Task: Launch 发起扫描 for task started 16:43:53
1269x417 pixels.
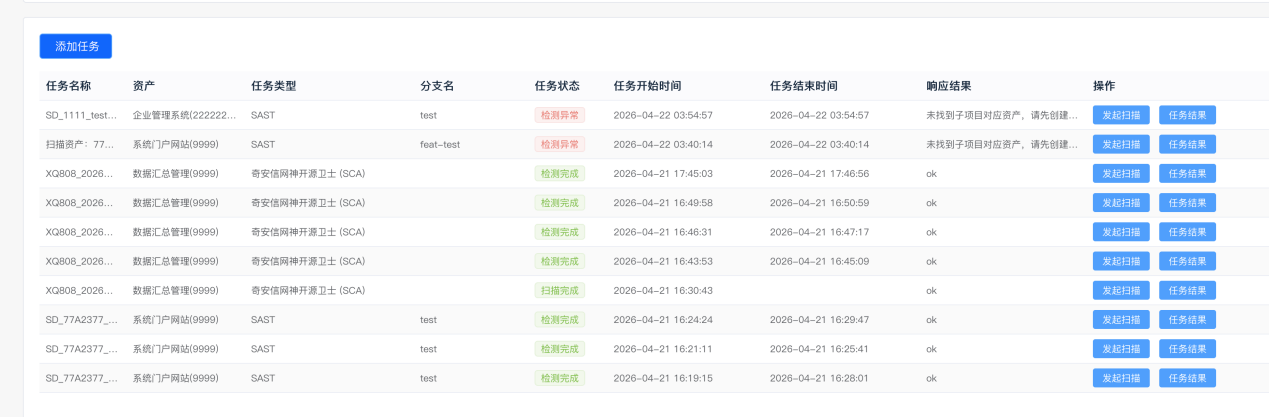Action: pos(1121,261)
